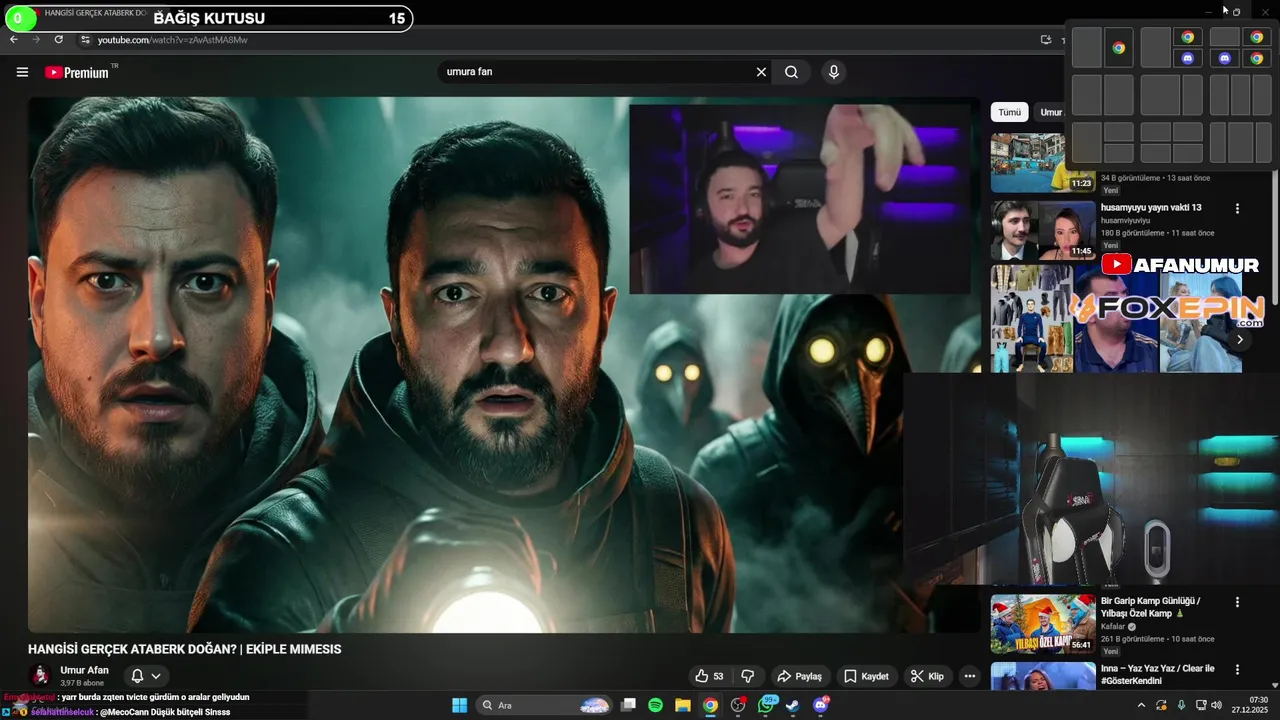Screen dimensions: 1280x720
Task: Open the Umur Afan channel name link
Action: (x=84, y=670)
